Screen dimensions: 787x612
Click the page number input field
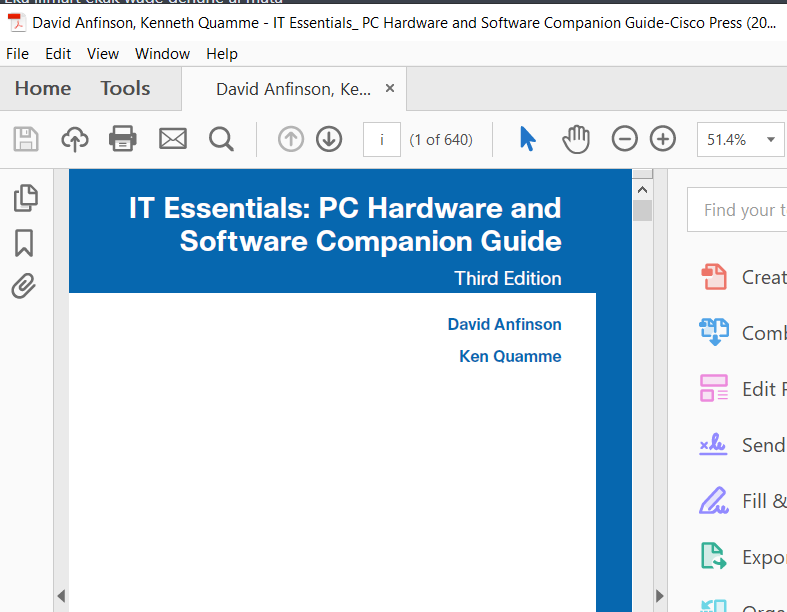381,140
